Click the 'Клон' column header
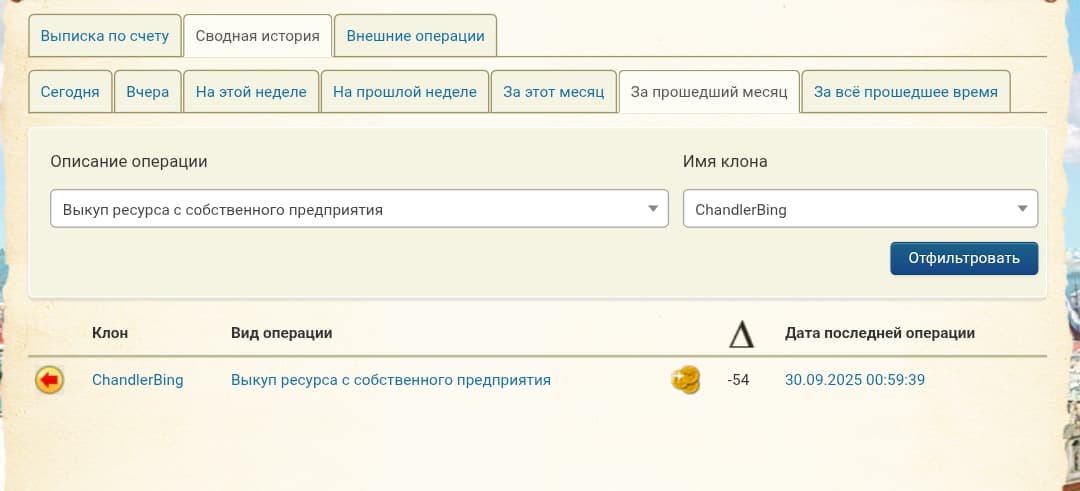1080x491 pixels. pyautogui.click(x=110, y=333)
